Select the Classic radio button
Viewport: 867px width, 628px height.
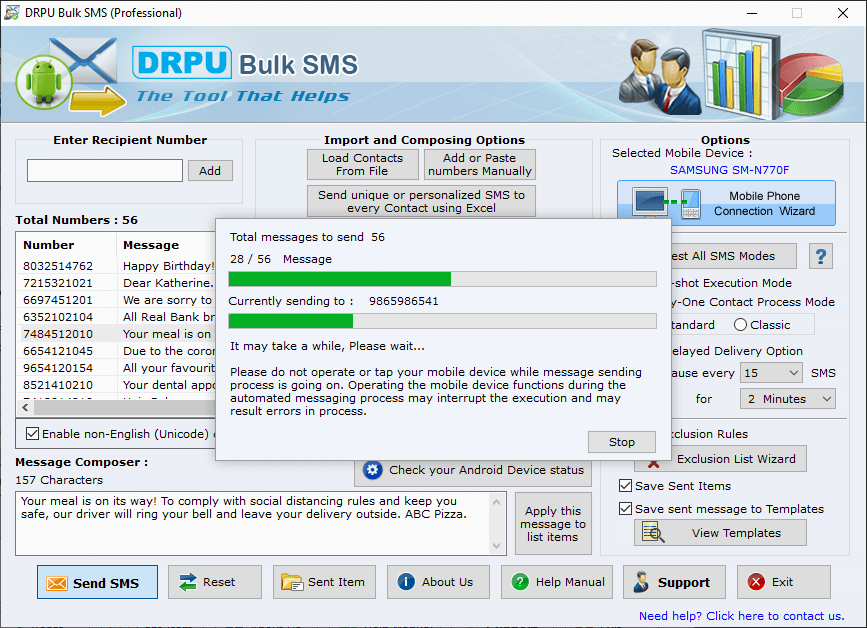[740, 325]
